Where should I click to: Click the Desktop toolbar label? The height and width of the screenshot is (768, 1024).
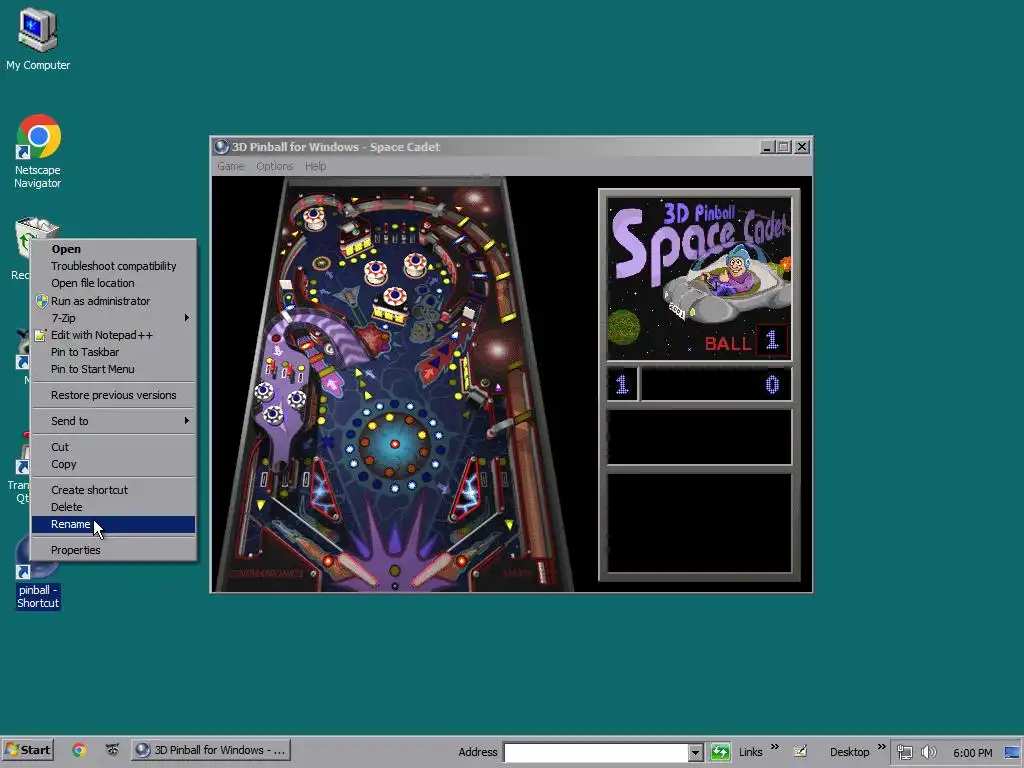(849, 752)
